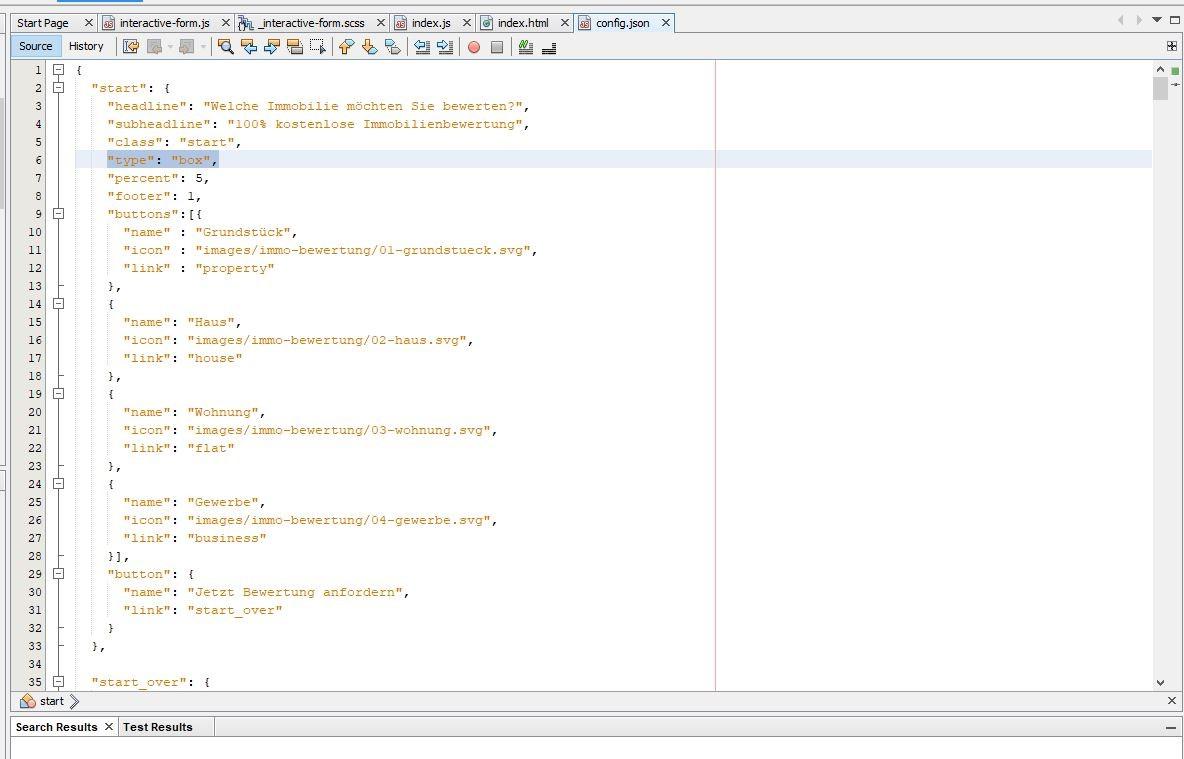Viewport: 1184px width, 759px height.
Task: Jump to next bookmark icon
Action: [369, 46]
